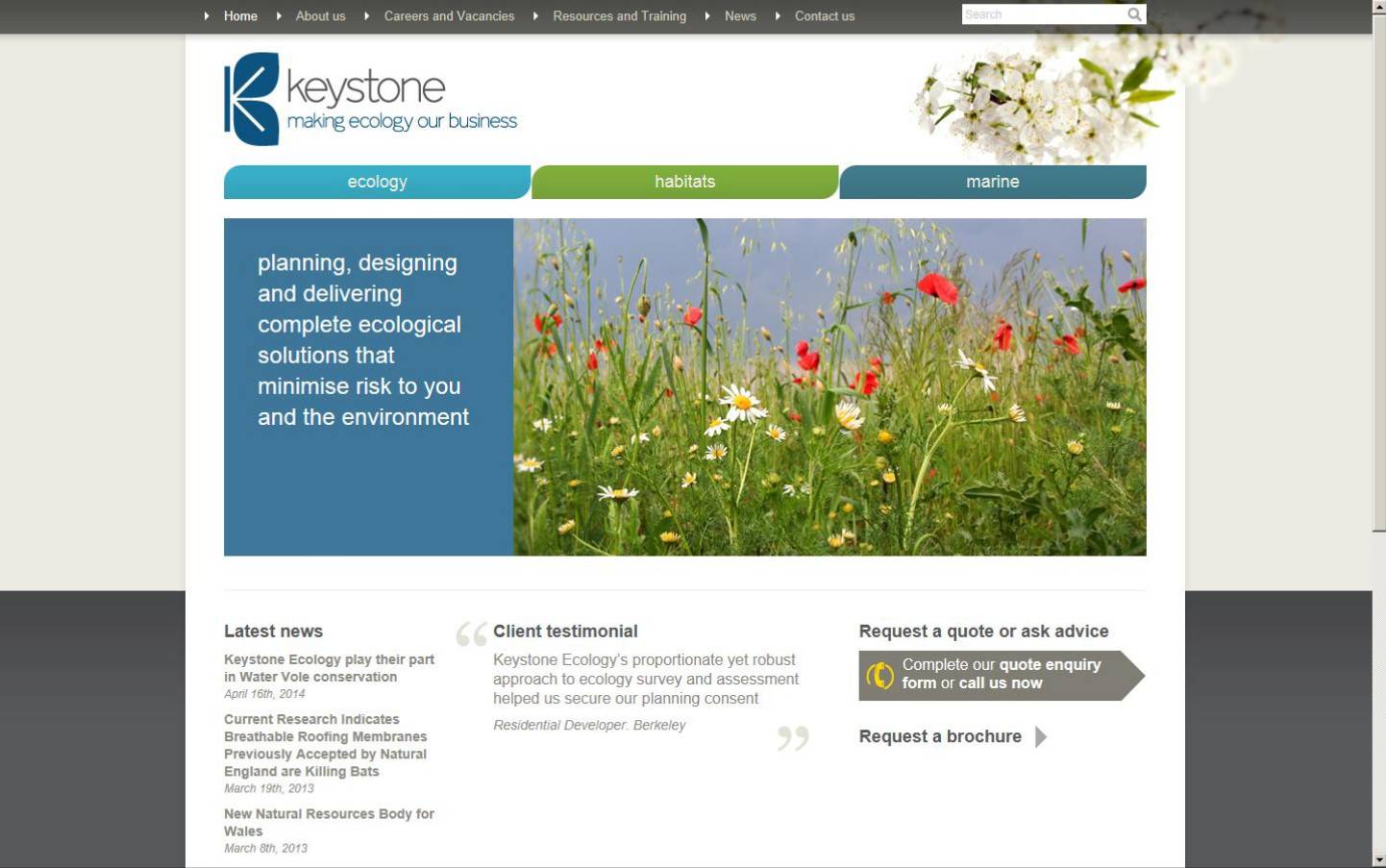Click the yellow phone icon in quote banner

tap(879, 675)
